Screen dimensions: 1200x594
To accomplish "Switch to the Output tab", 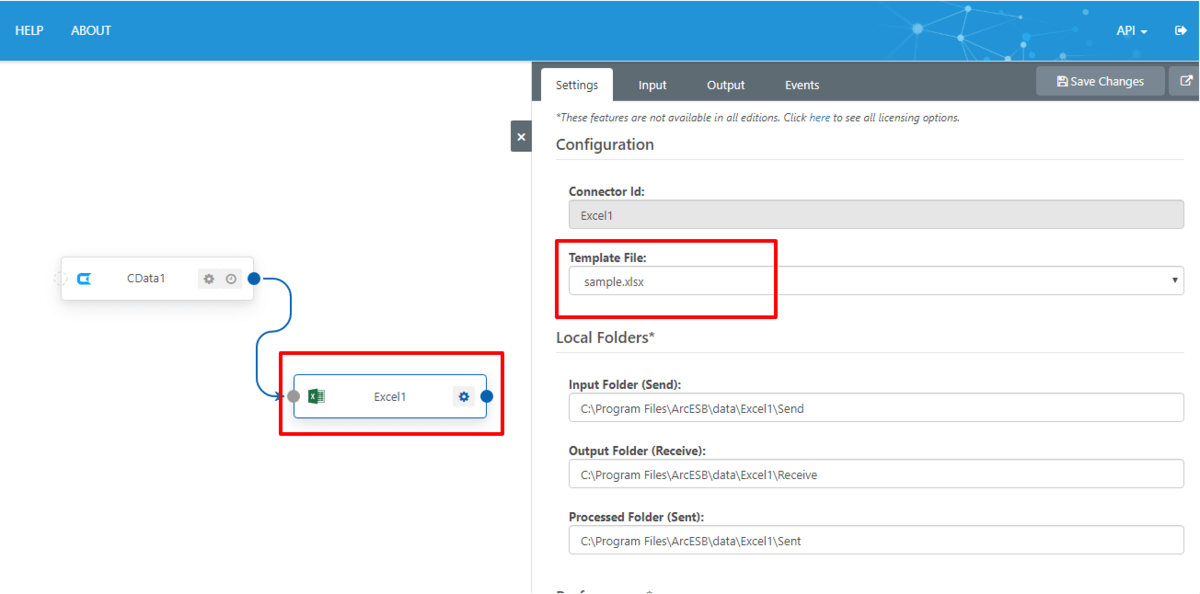I will pyautogui.click(x=726, y=85).
